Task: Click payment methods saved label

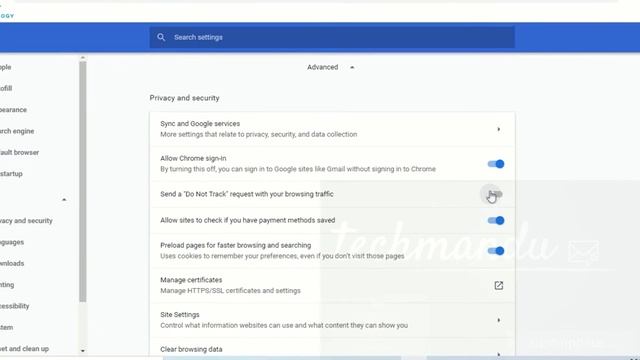Action: (x=248, y=220)
